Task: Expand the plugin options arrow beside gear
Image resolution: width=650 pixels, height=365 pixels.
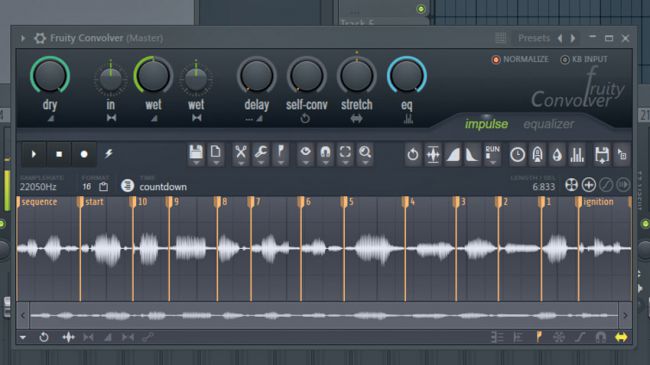Action: point(23,38)
